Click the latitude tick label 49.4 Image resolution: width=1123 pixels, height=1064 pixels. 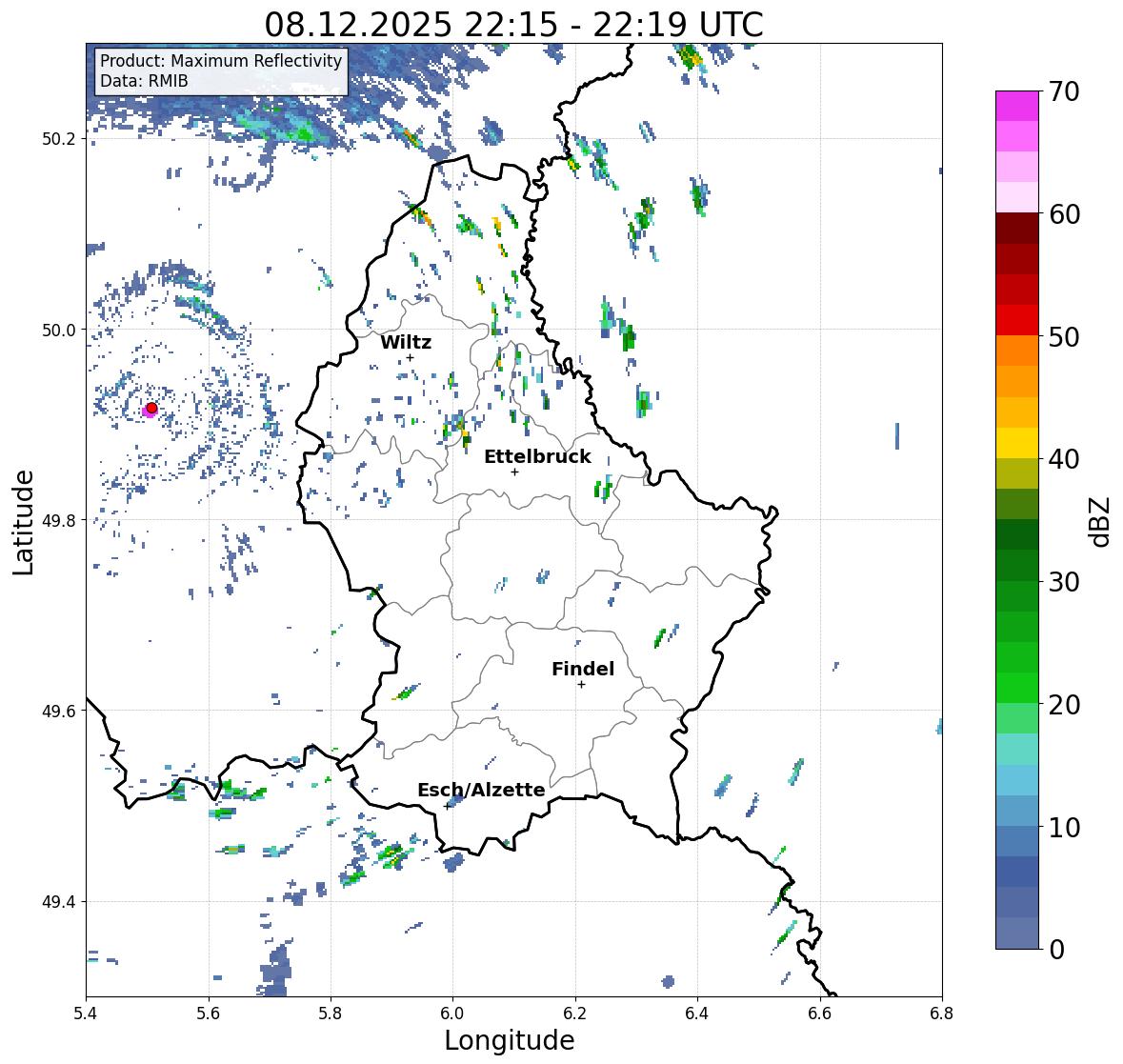tap(58, 902)
